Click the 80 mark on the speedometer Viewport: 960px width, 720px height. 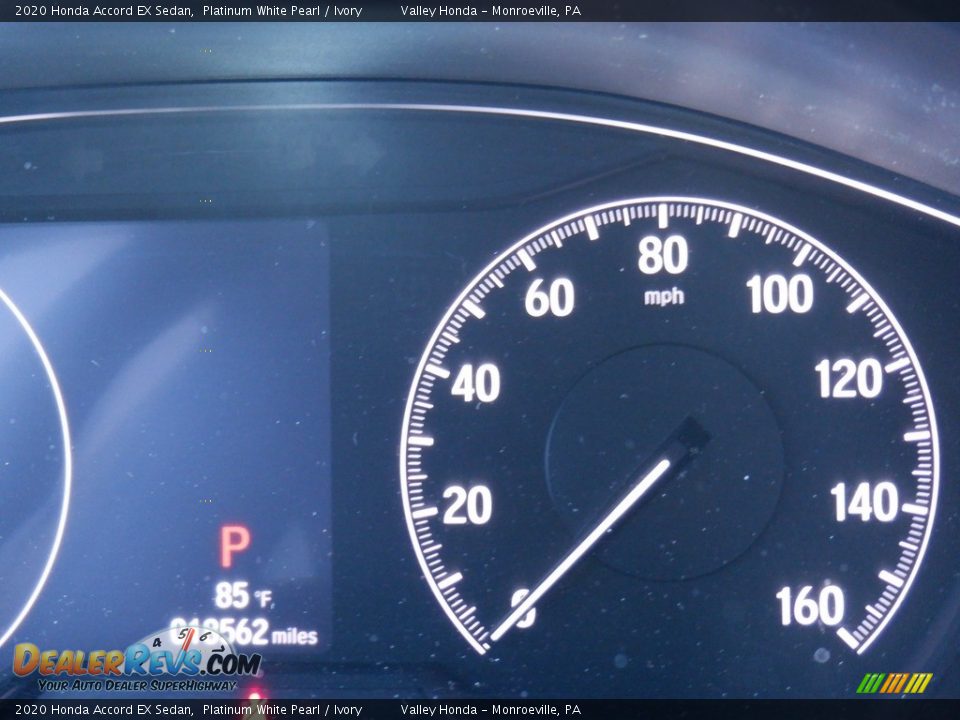(x=663, y=257)
